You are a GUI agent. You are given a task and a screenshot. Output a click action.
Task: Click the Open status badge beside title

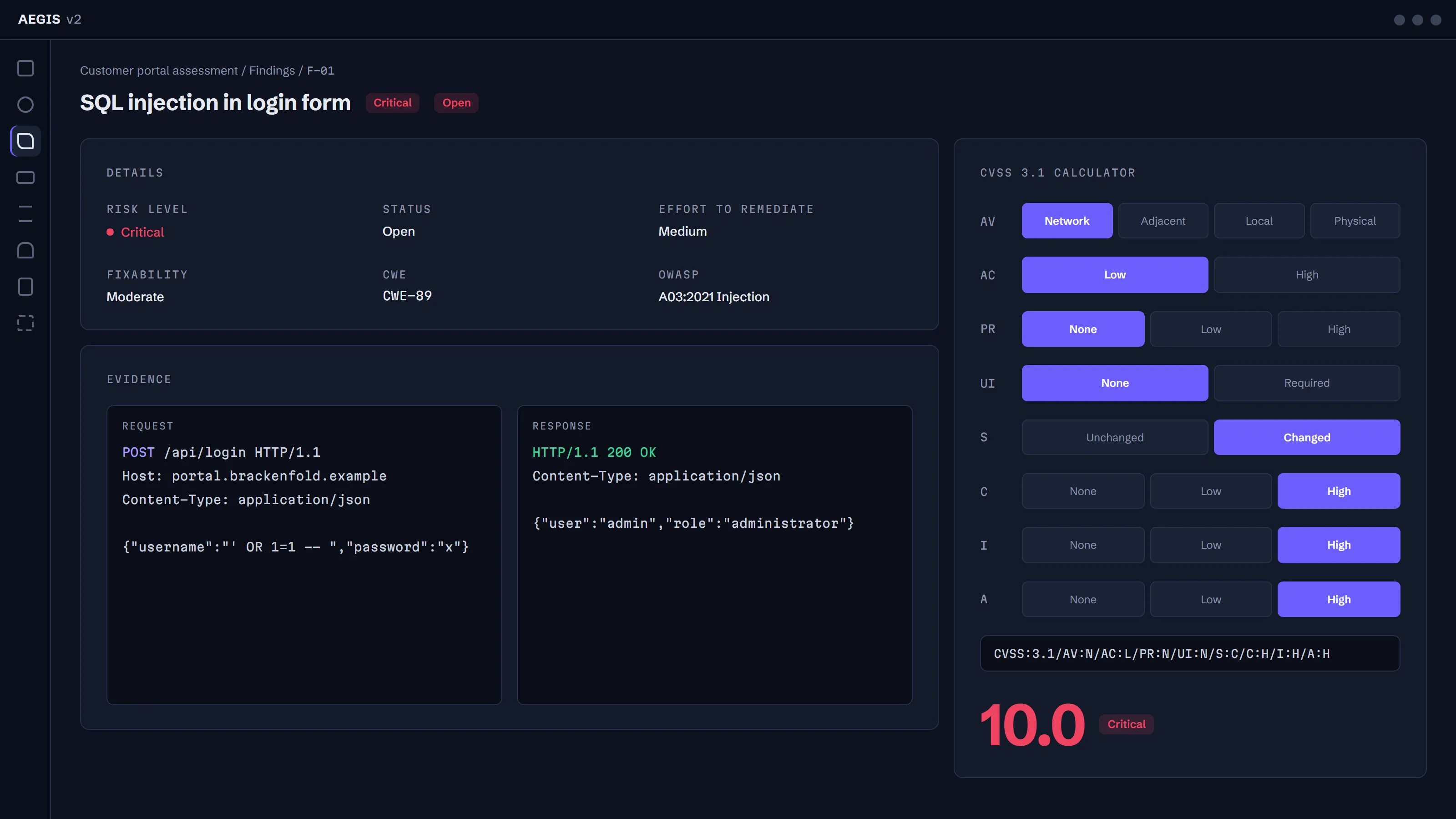point(456,103)
